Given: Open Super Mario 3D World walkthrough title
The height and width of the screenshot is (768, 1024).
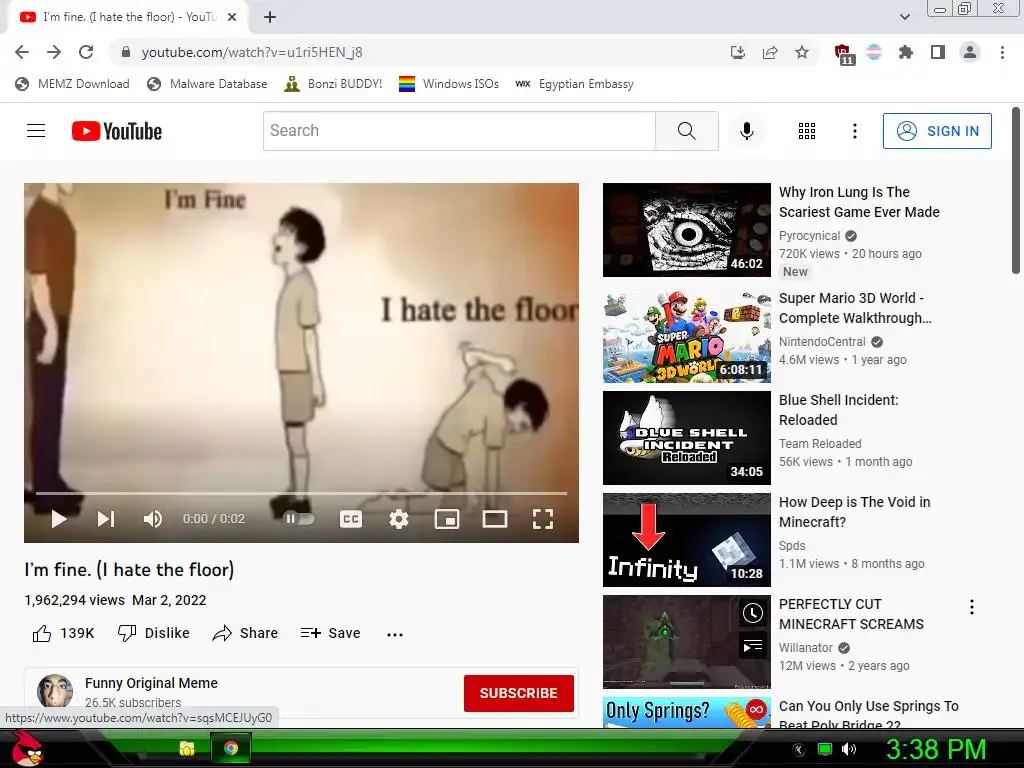Looking at the screenshot, I should click(x=854, y=308).
